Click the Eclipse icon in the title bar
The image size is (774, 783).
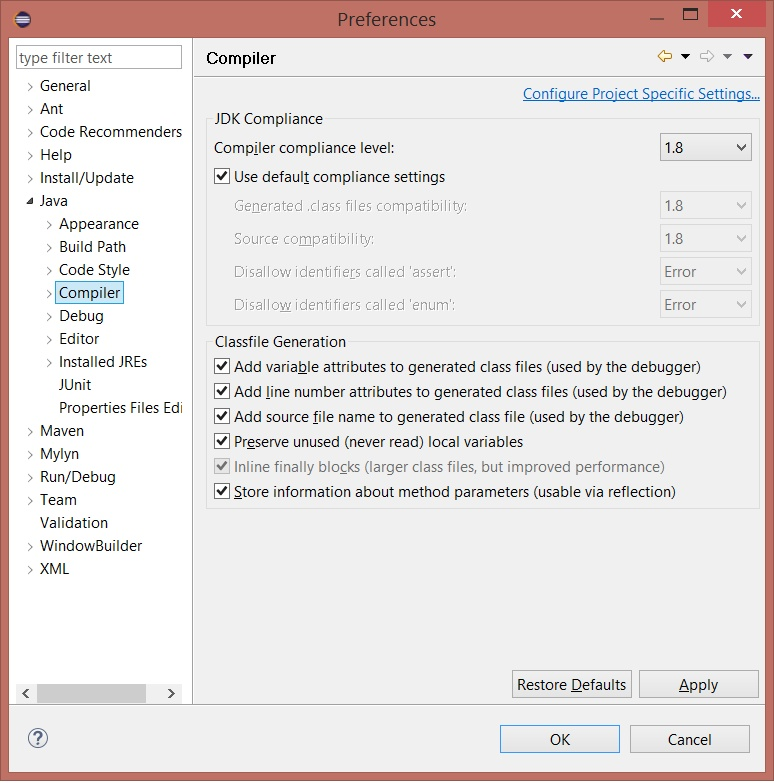pos(22,19)
